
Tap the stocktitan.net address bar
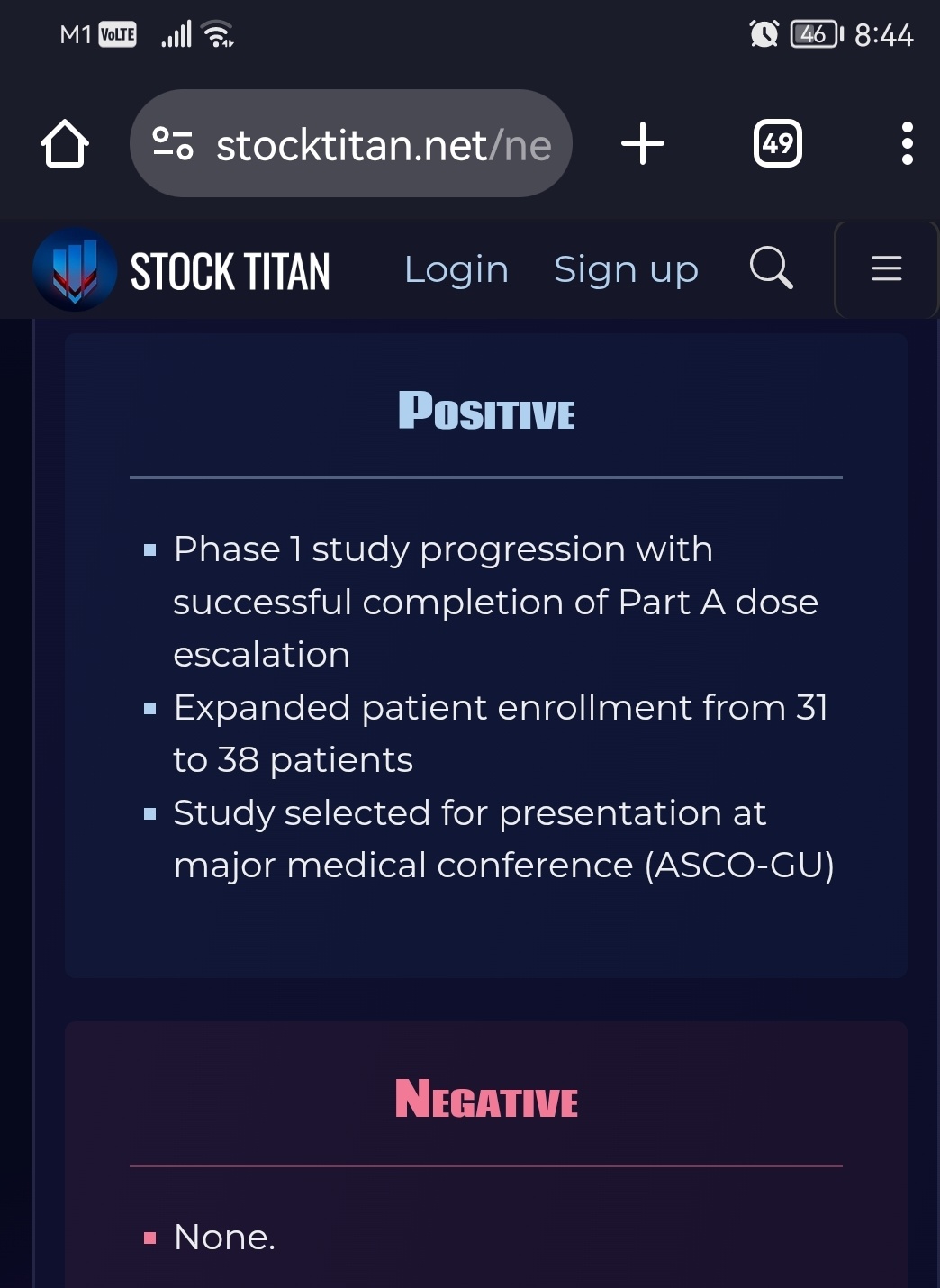351,144
